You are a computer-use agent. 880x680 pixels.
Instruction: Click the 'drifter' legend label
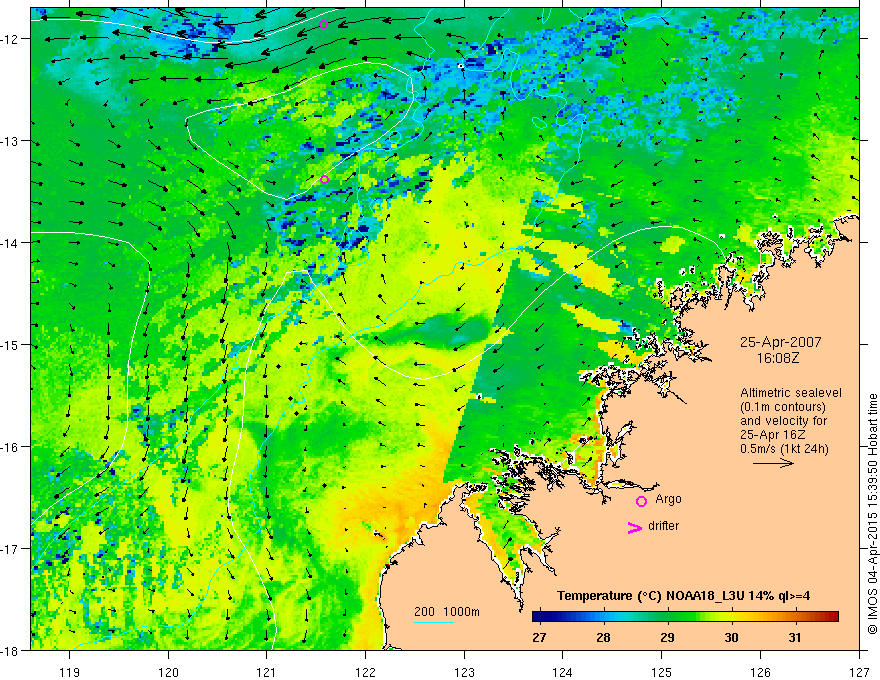click(x=663, y=526)
